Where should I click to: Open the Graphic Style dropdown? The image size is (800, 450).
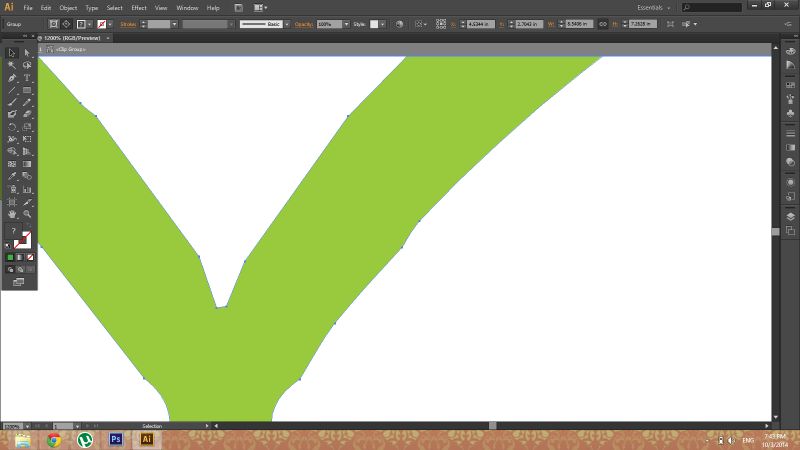[x=383, y=24]
